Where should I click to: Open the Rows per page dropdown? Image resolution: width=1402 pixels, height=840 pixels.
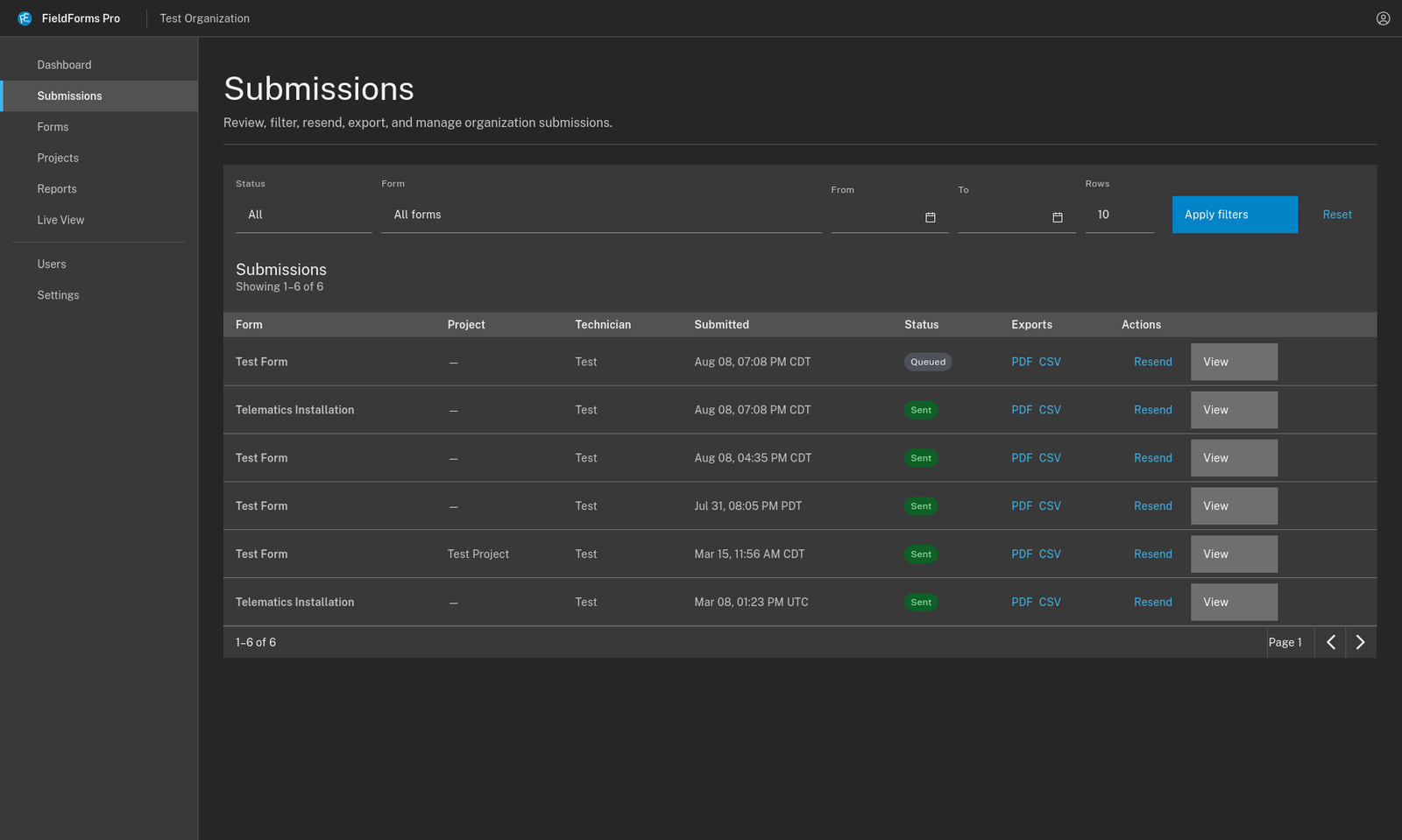[x=1119, y=215]
